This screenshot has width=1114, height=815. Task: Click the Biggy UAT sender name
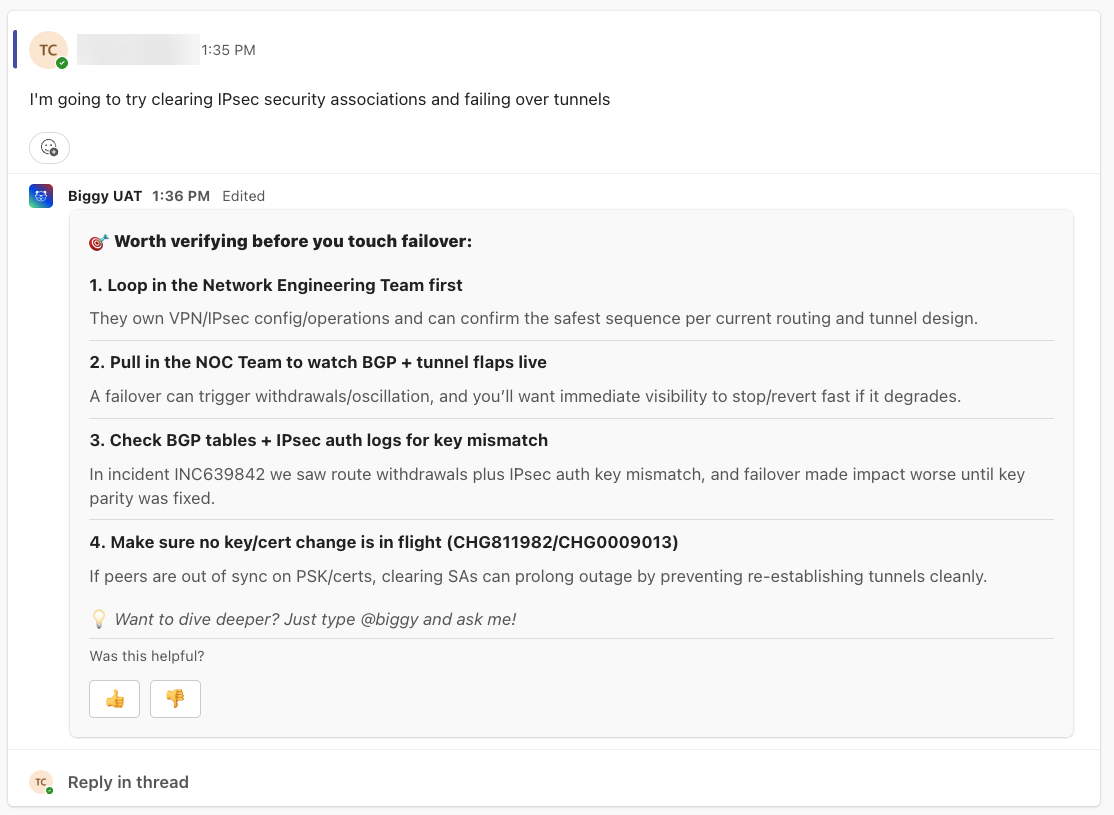pyautogui.click(x=105, y=196)
